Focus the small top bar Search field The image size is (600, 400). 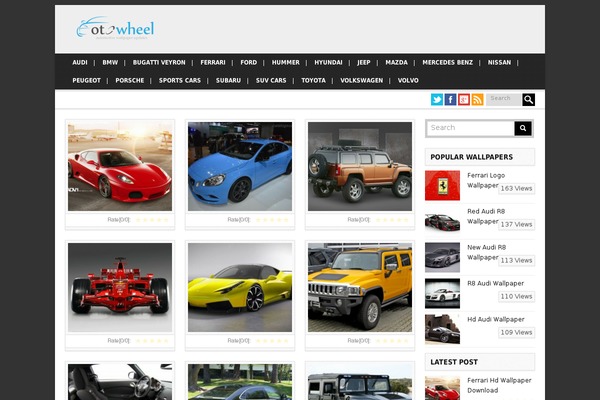[504, 100]
